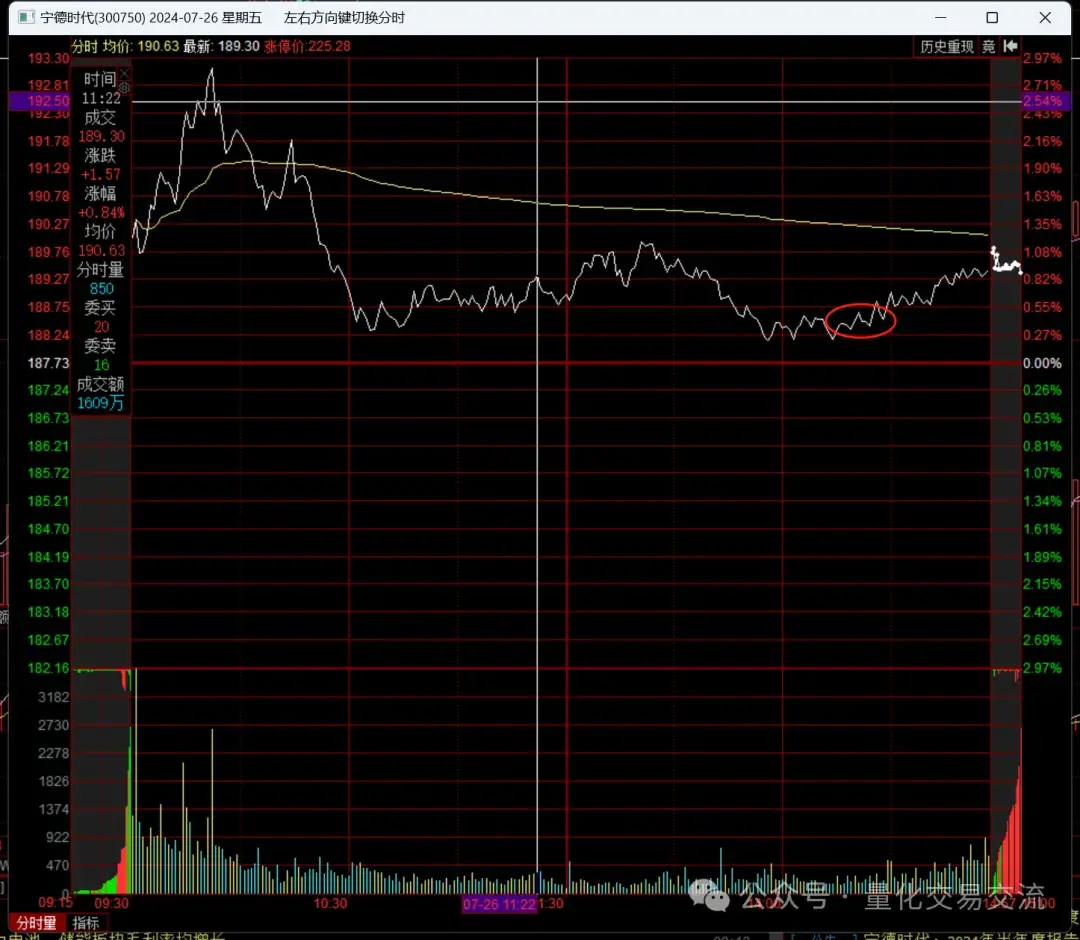Click the title text 宁德时代(300750) 2024-07-26
This screenshot has width=1080, height=940.
click(x=129, y=17)
